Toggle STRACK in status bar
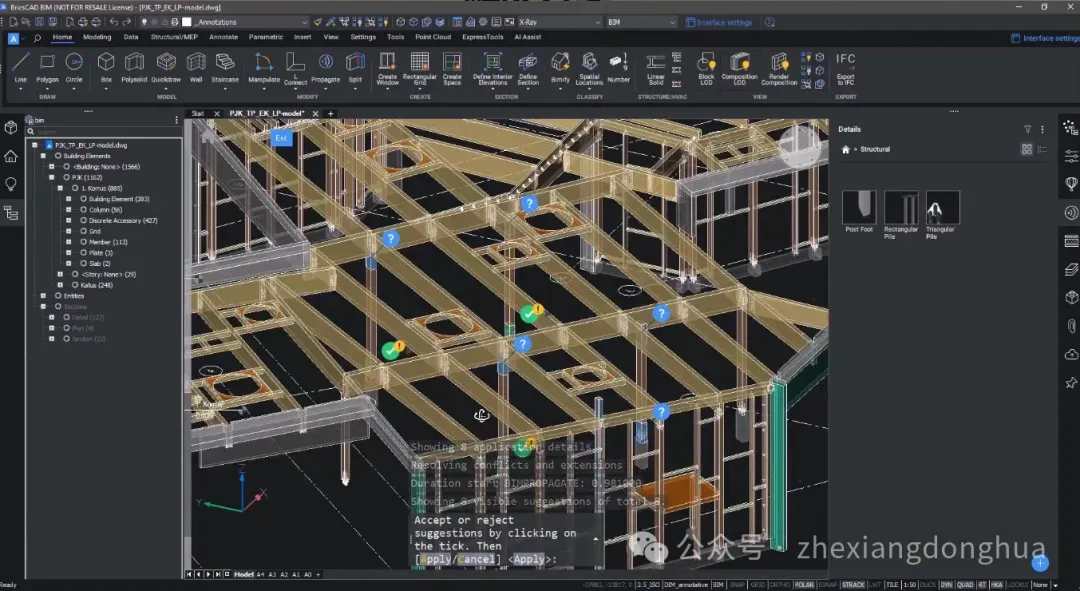 [x=853, y=585]
